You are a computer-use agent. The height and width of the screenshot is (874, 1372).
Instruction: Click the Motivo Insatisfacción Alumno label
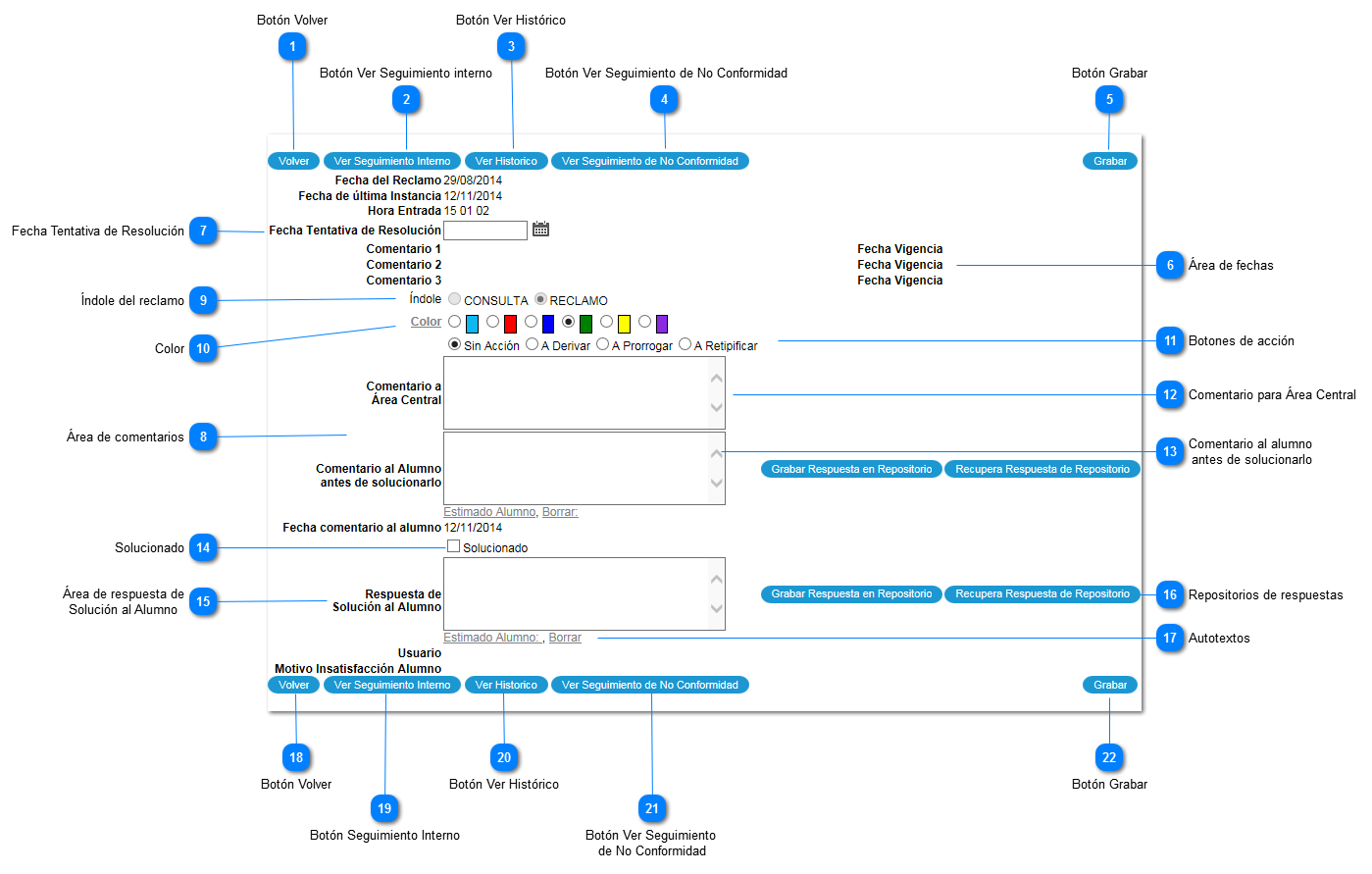(358, 669)
